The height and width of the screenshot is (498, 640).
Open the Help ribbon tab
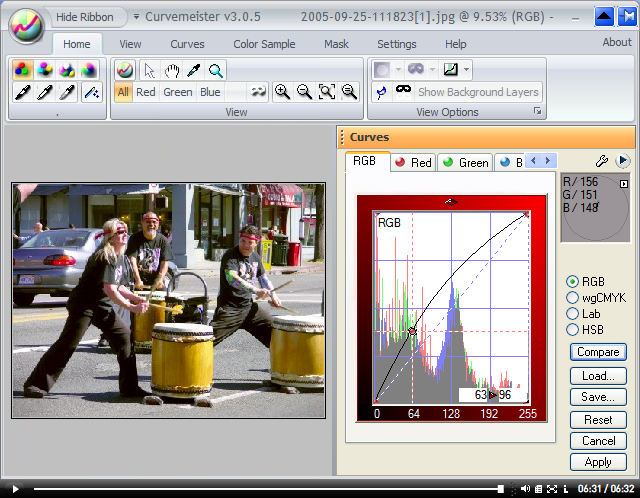[456, 44]
